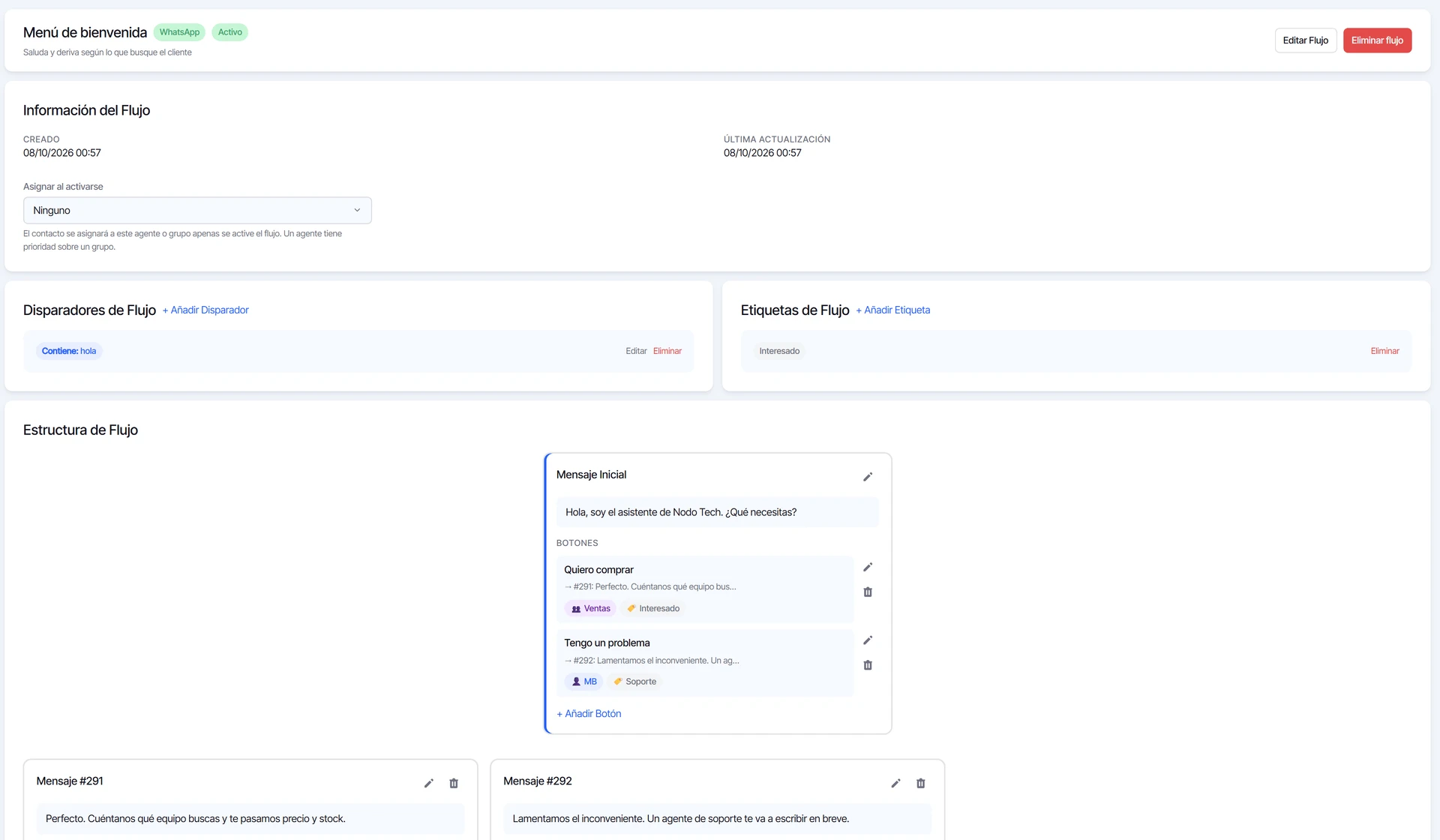Screen dimensions: 1440x840
Task: Add a tag via Añadir Etiqueta
Action: pyautogui.click(x=893, y=310)
